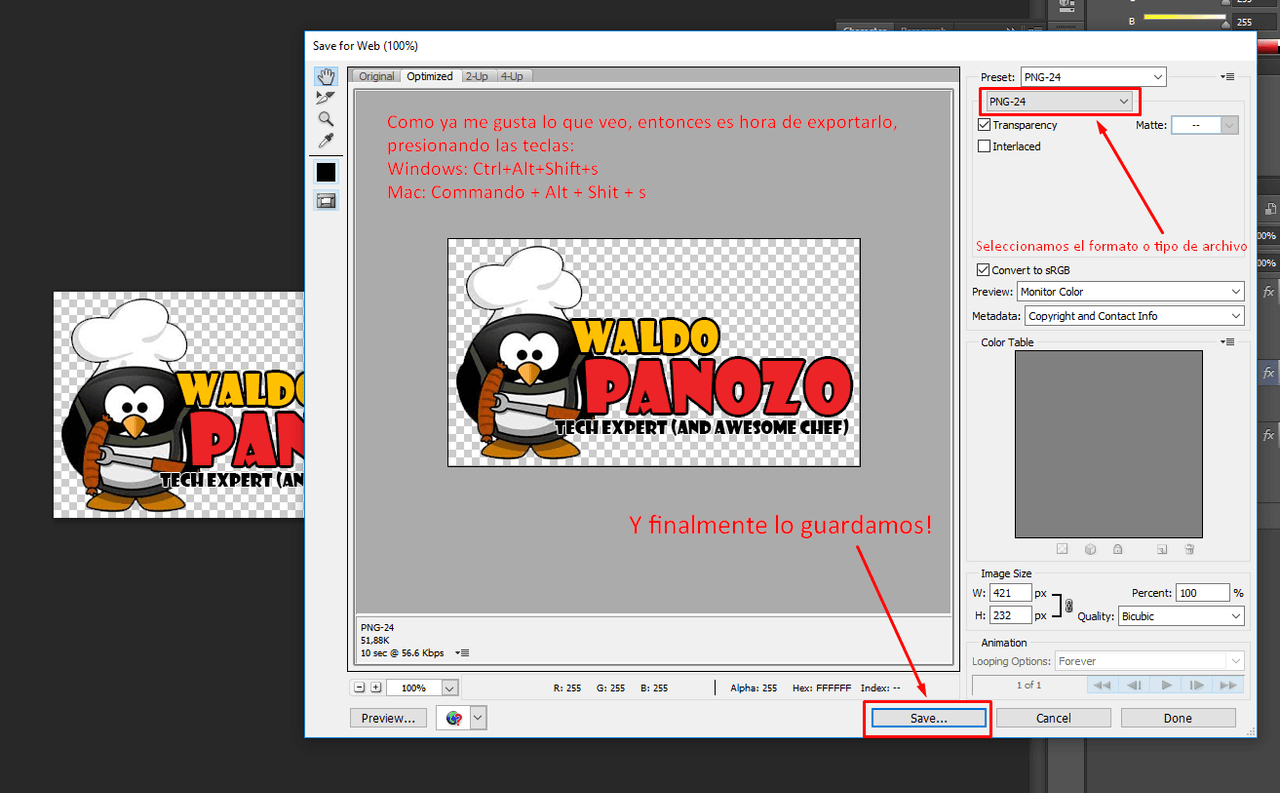
Task: Click the penguin logo preview image
Action: [654, 352]
